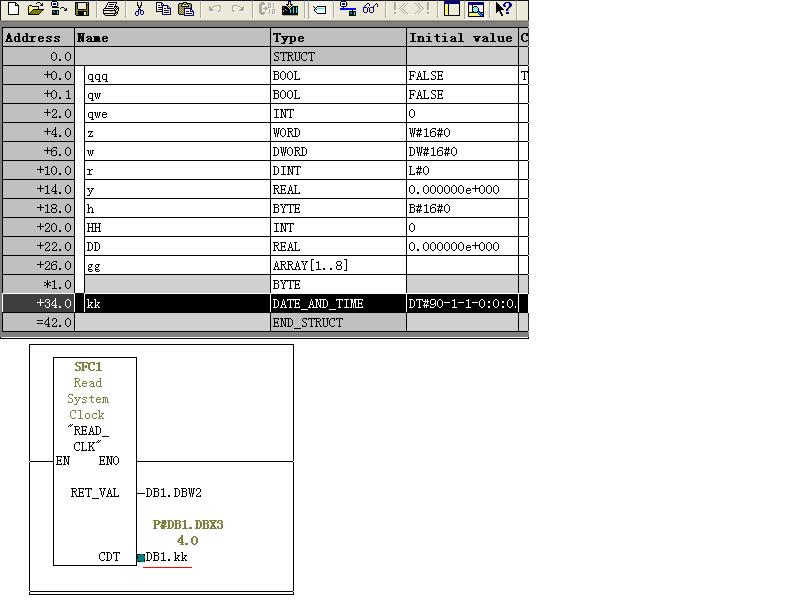This screenshot has height=601, width=794.
Task: Save using the floppy disk icon
Action: click(x=82, y=9)
